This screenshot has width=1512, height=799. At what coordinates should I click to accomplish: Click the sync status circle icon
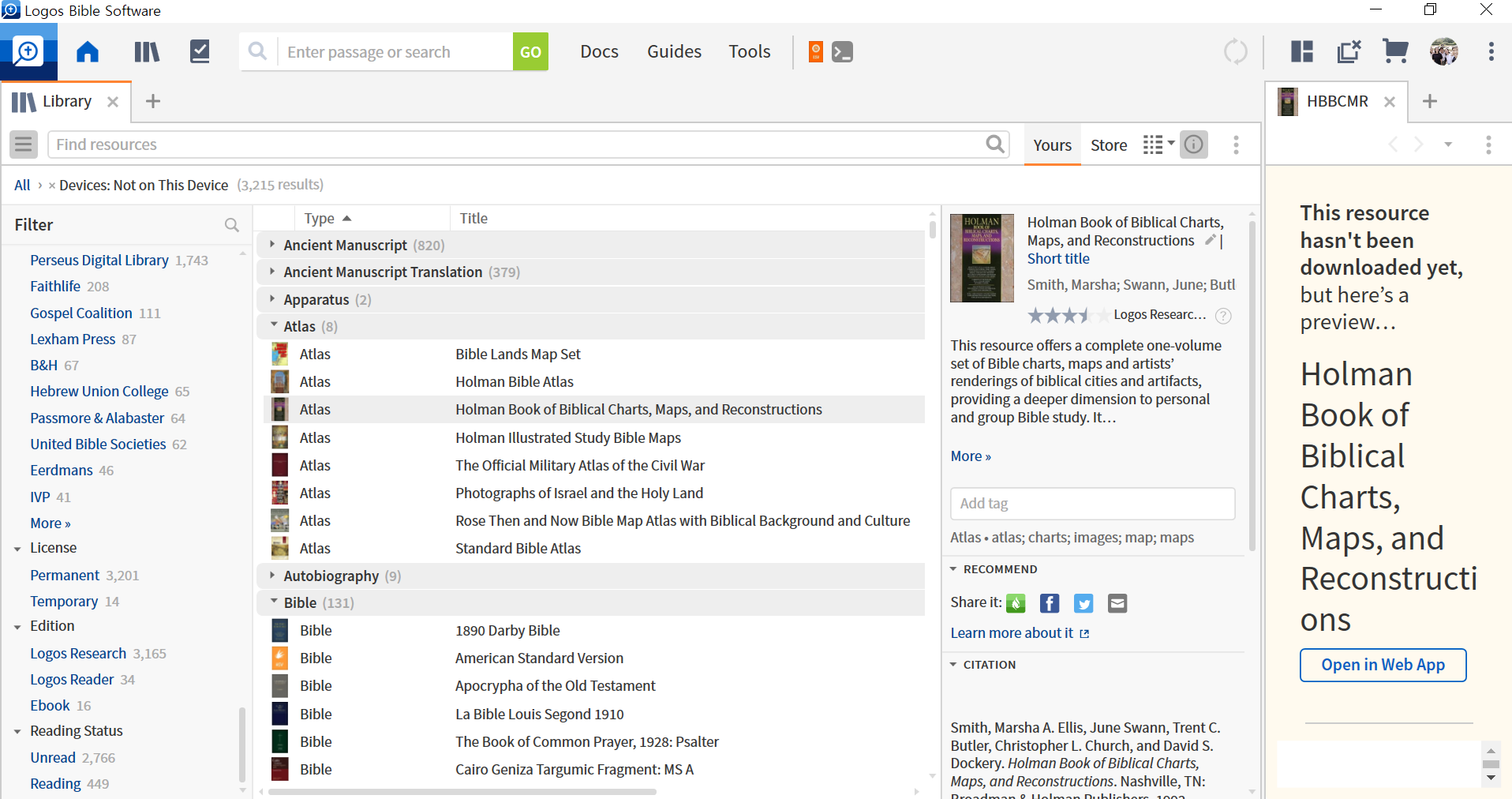pos(1236,52)
